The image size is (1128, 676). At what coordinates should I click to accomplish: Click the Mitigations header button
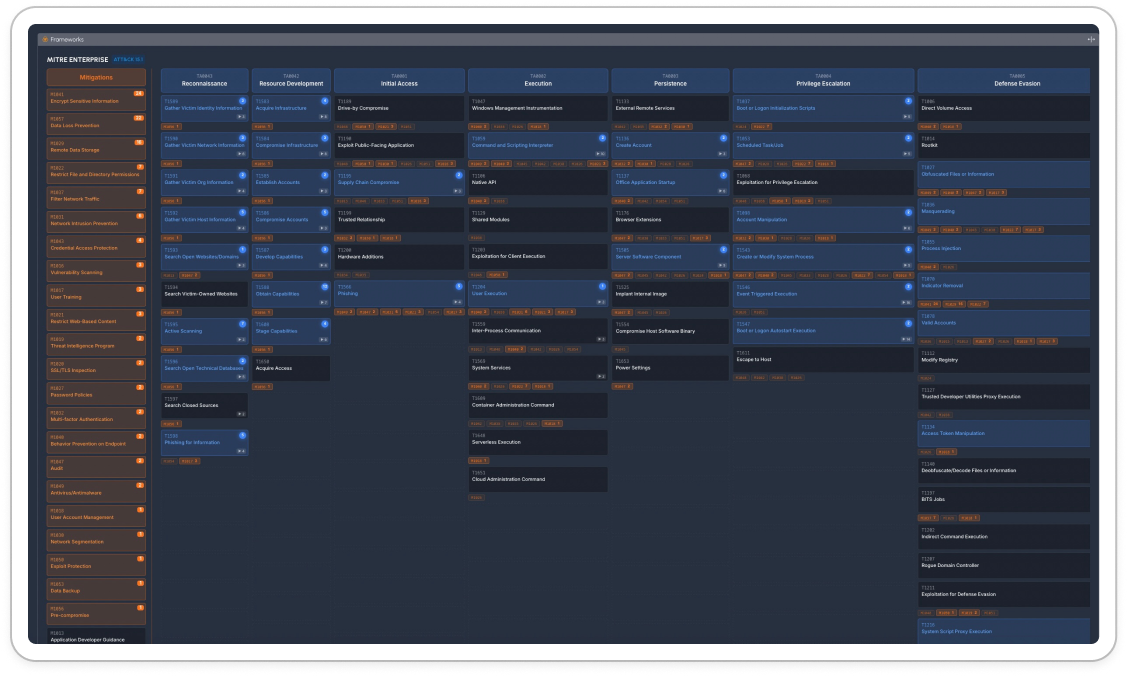pyautogui.click(x=96, y=77)
